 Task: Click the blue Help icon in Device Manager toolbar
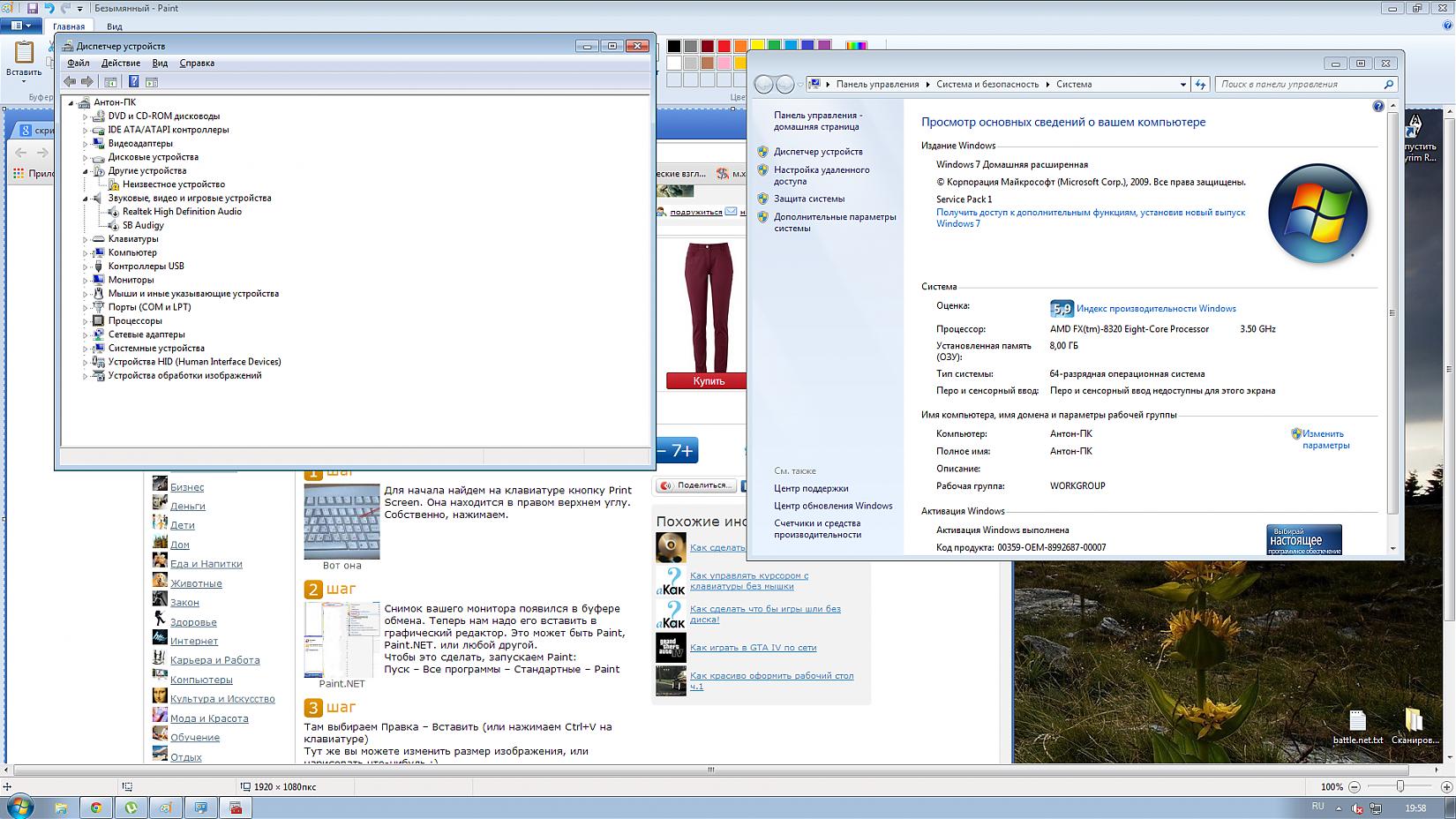coord(133,82)
